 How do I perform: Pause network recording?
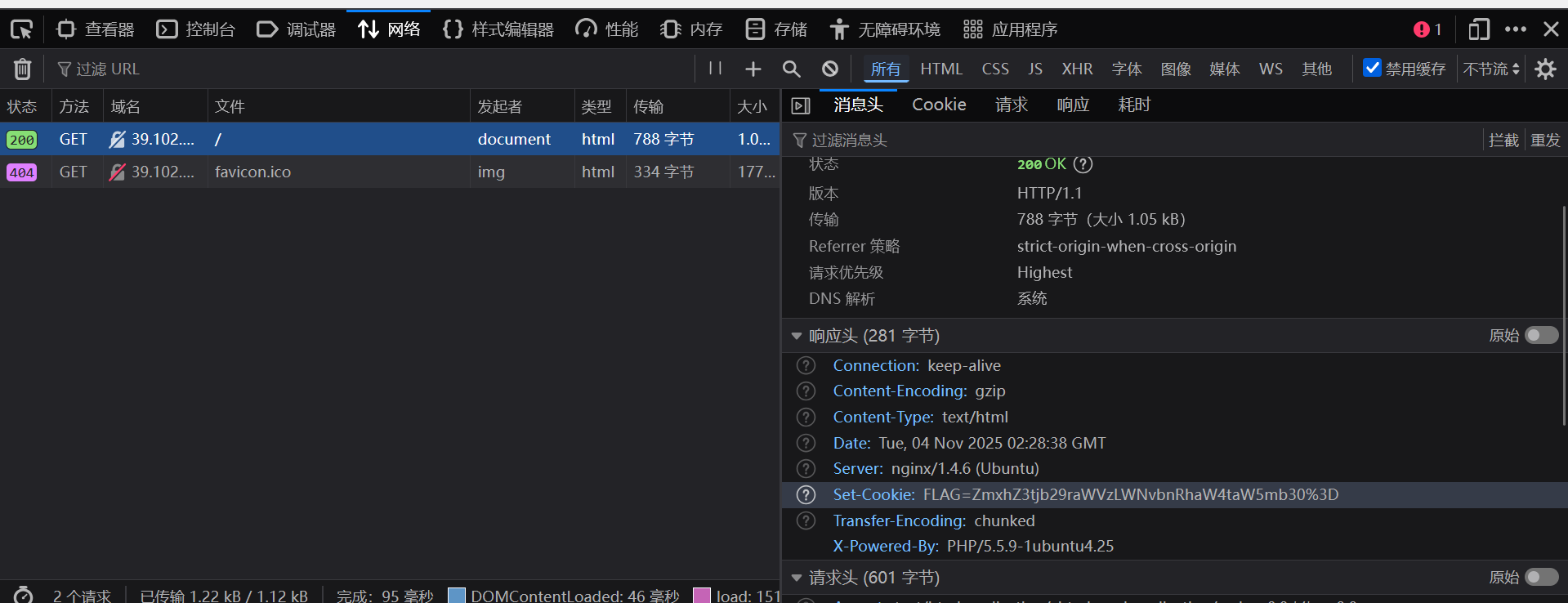(x=715, y=69)
